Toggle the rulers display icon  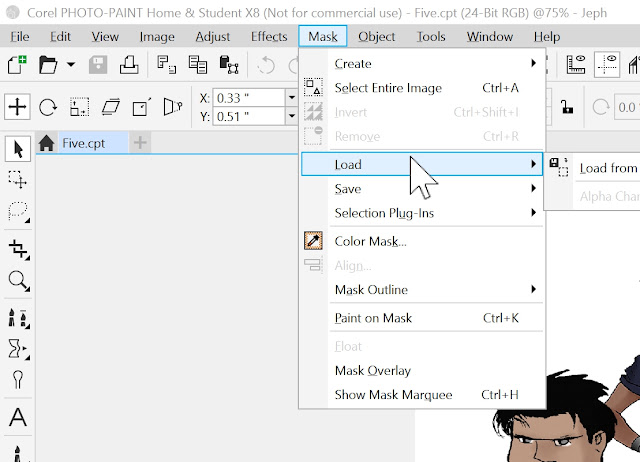point(576,64)
